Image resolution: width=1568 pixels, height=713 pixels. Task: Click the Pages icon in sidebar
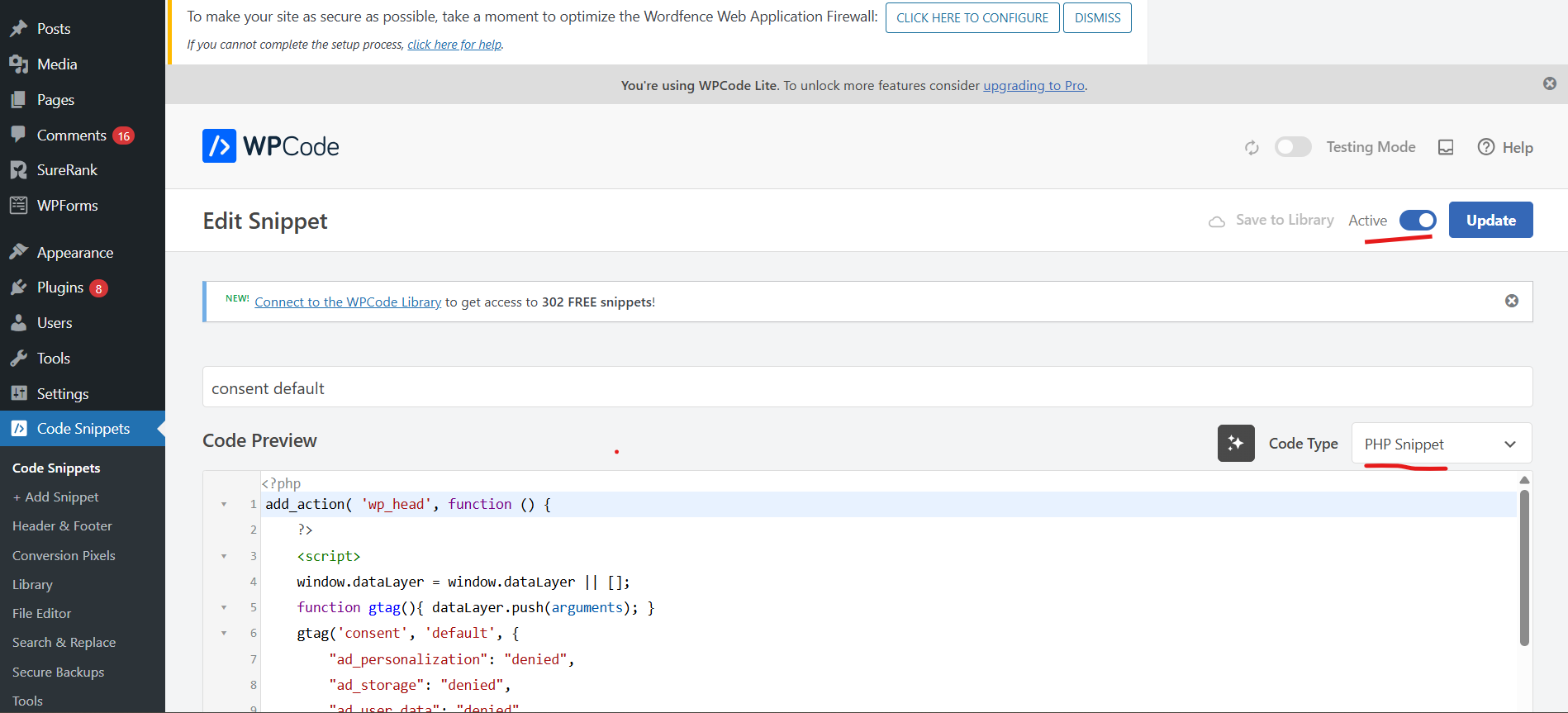coord(19,99)
